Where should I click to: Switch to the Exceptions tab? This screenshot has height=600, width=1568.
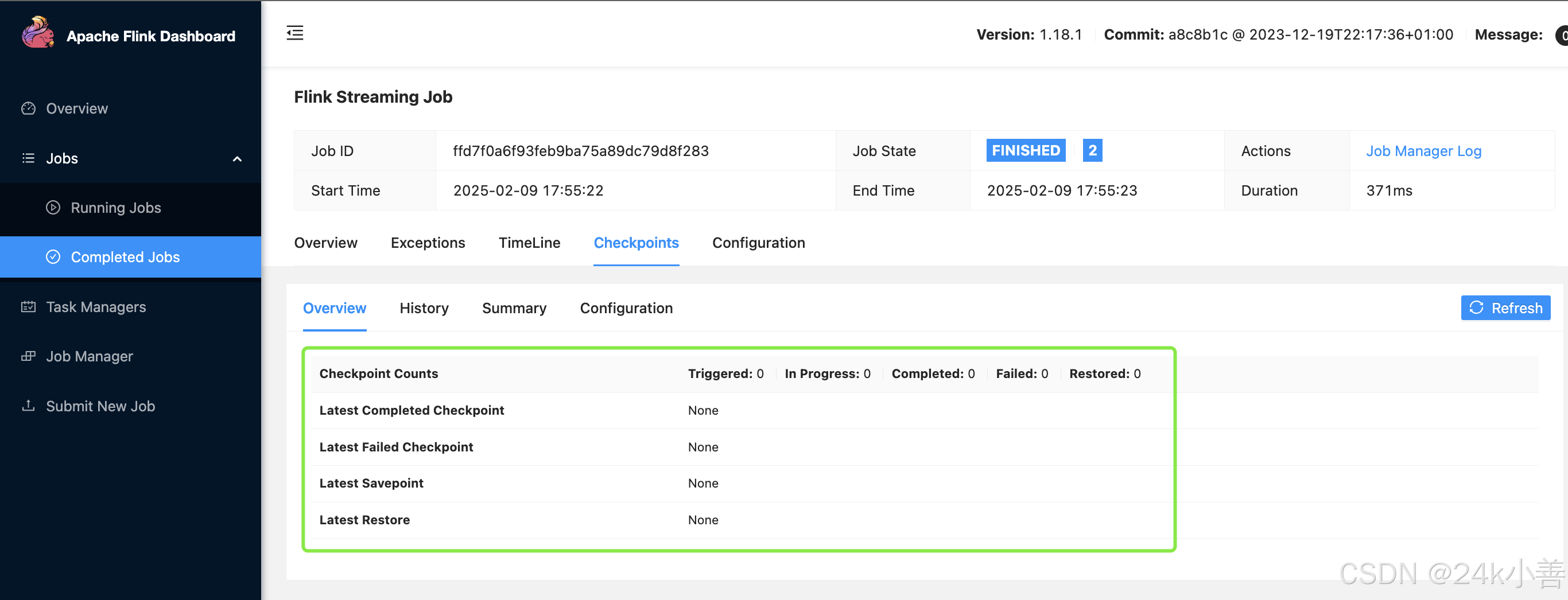pos(428,243)
